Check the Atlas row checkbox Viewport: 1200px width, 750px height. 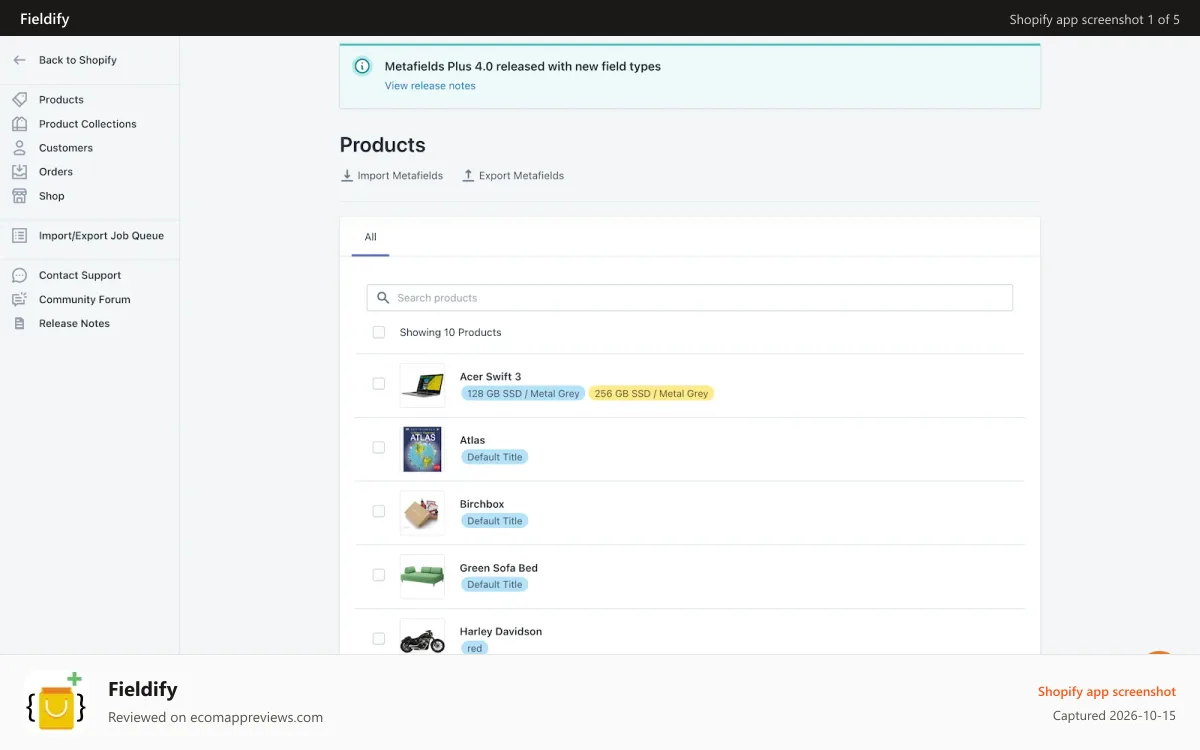coord(379,448)
